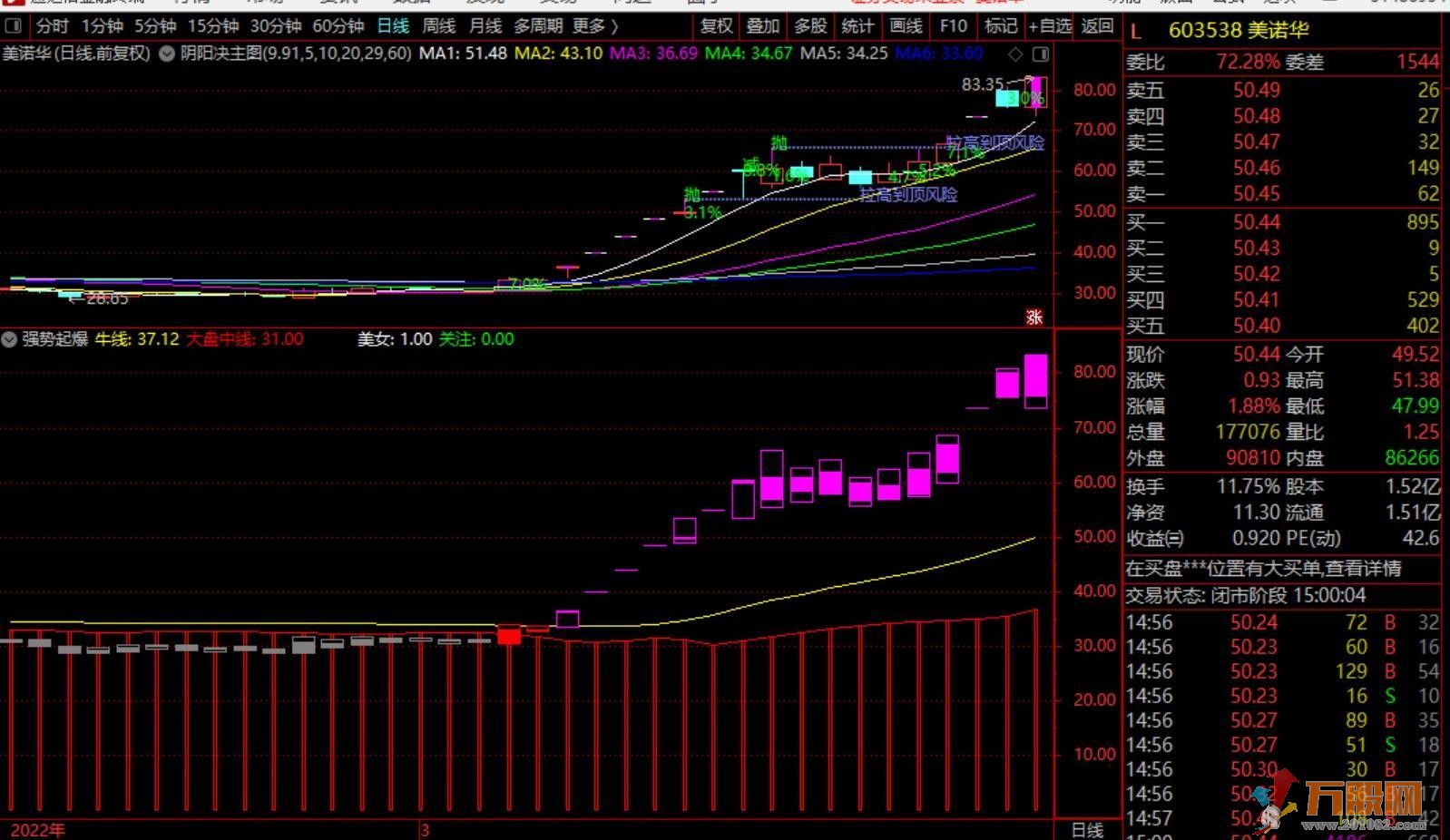Screen dimensions: 1450x840
Task: Open the 强势起爆 indicator dropdown arrow
Action: 9,339
